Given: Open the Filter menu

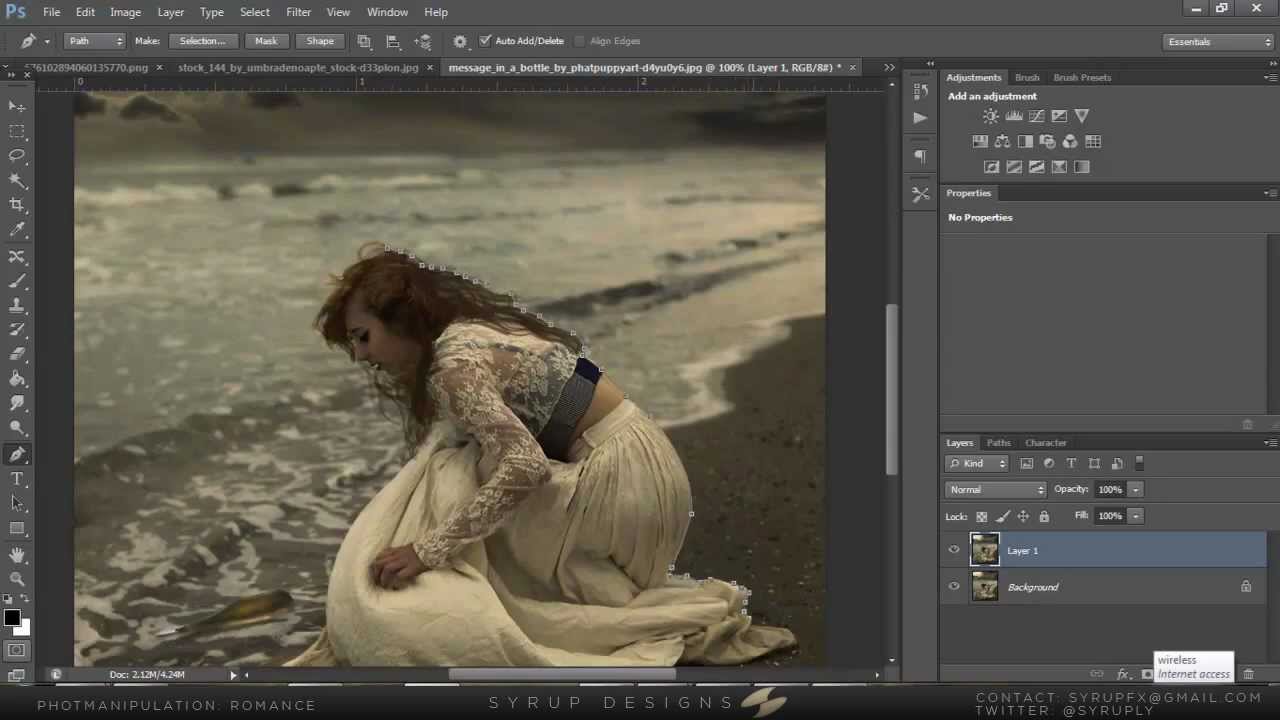Looking at the screenshot, I should point(298,12).
